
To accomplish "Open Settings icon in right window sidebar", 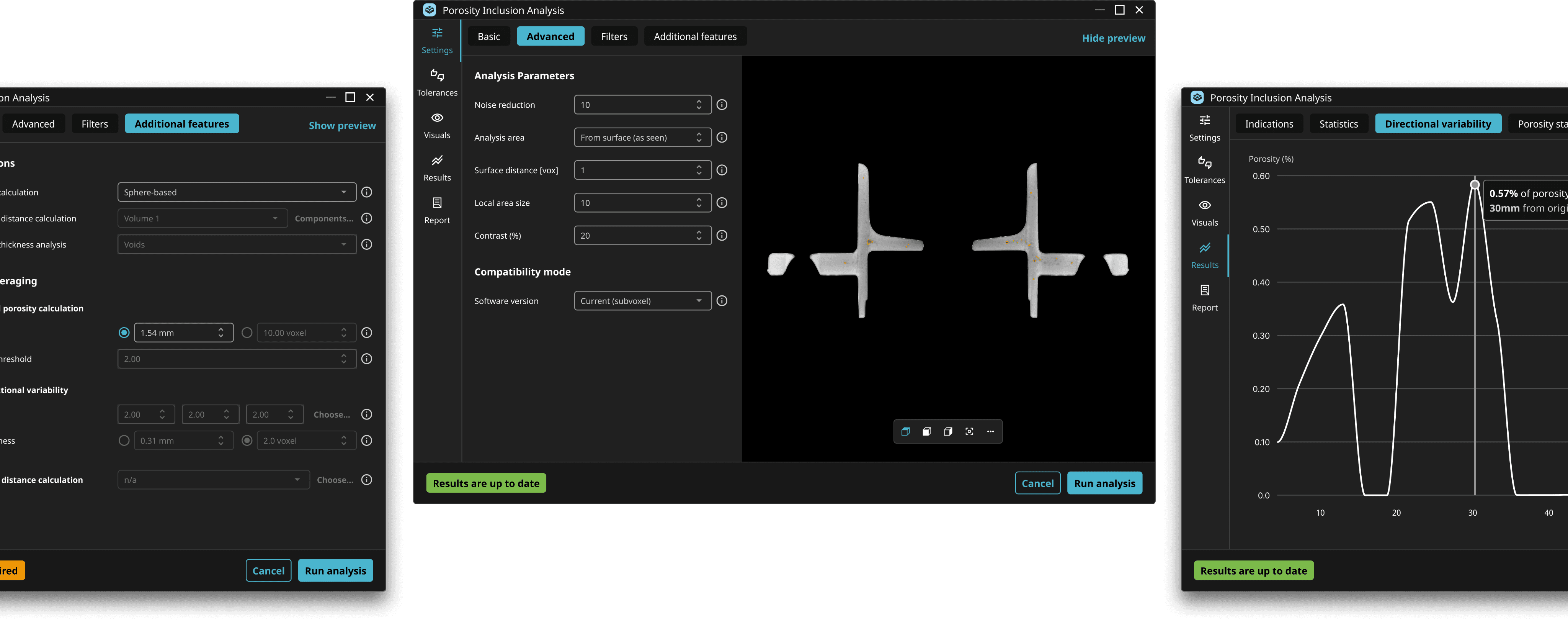I will pos(1204,127).
